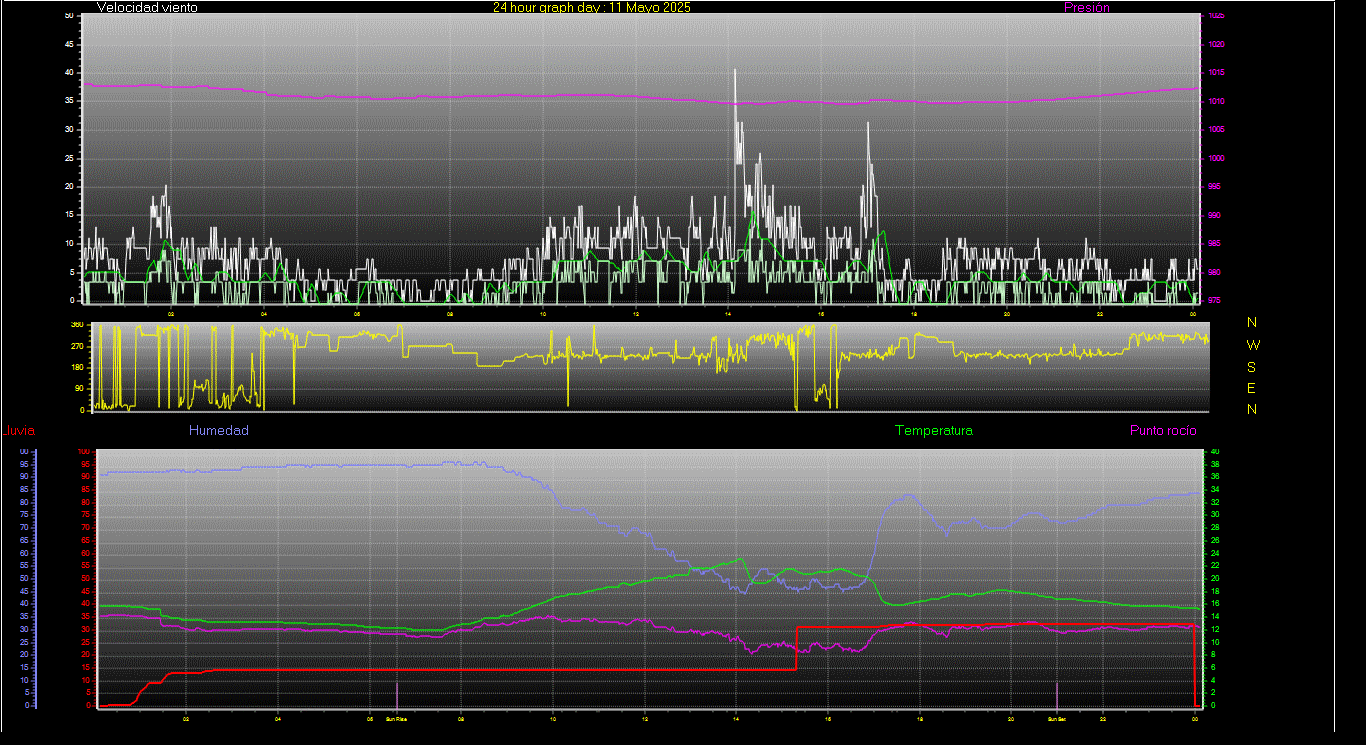This screenshot has width=1366, height=745.
Task: Click the green '22' temperature axis value
Action: (1215, 566)
